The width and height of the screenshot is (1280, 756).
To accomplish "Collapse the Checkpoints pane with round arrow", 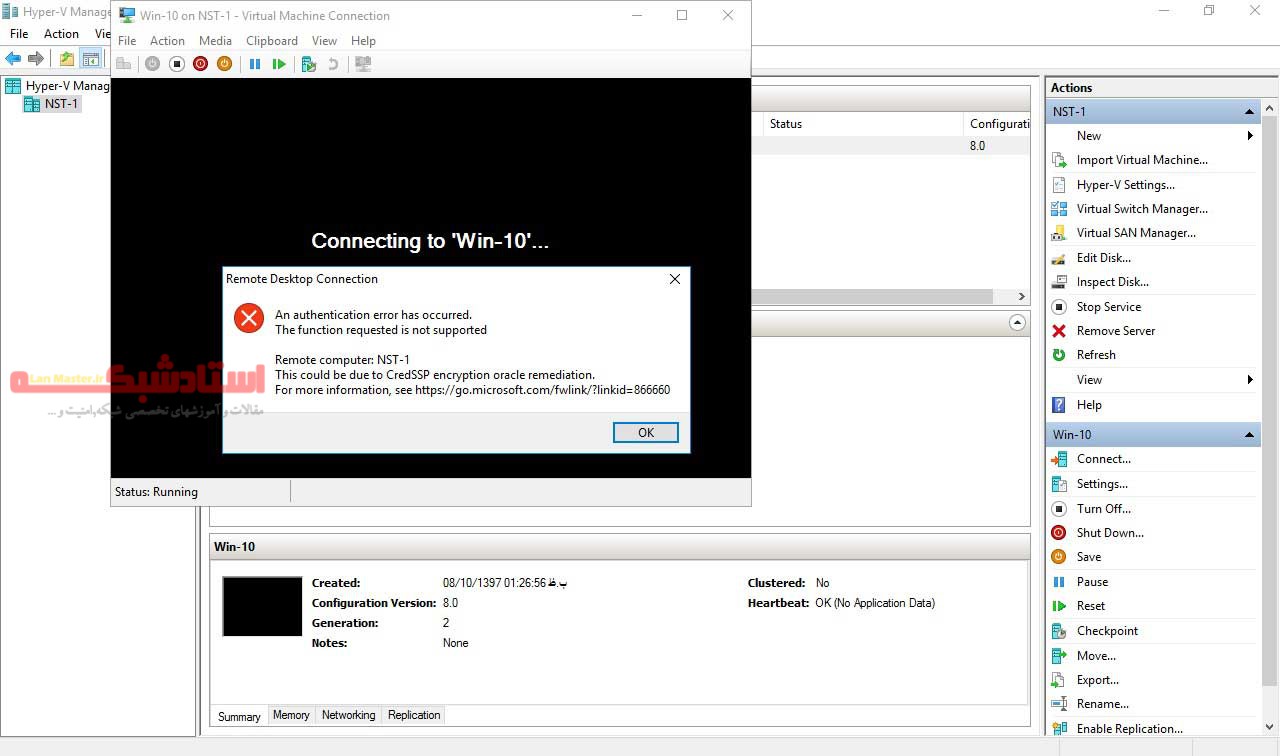I will [x=1017, y=323].
